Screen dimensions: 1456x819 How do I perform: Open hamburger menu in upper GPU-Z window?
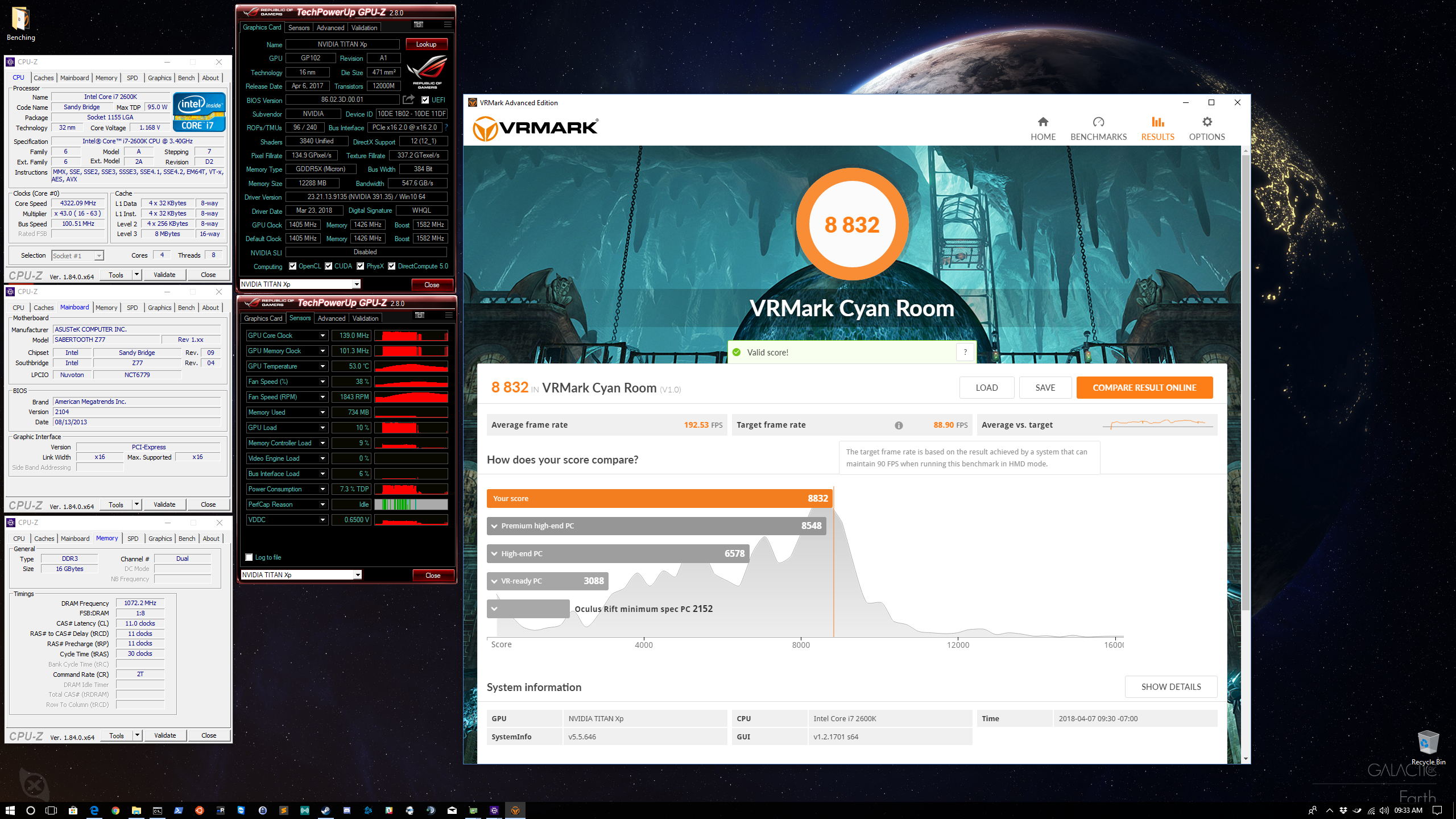(x=448, y=24)
